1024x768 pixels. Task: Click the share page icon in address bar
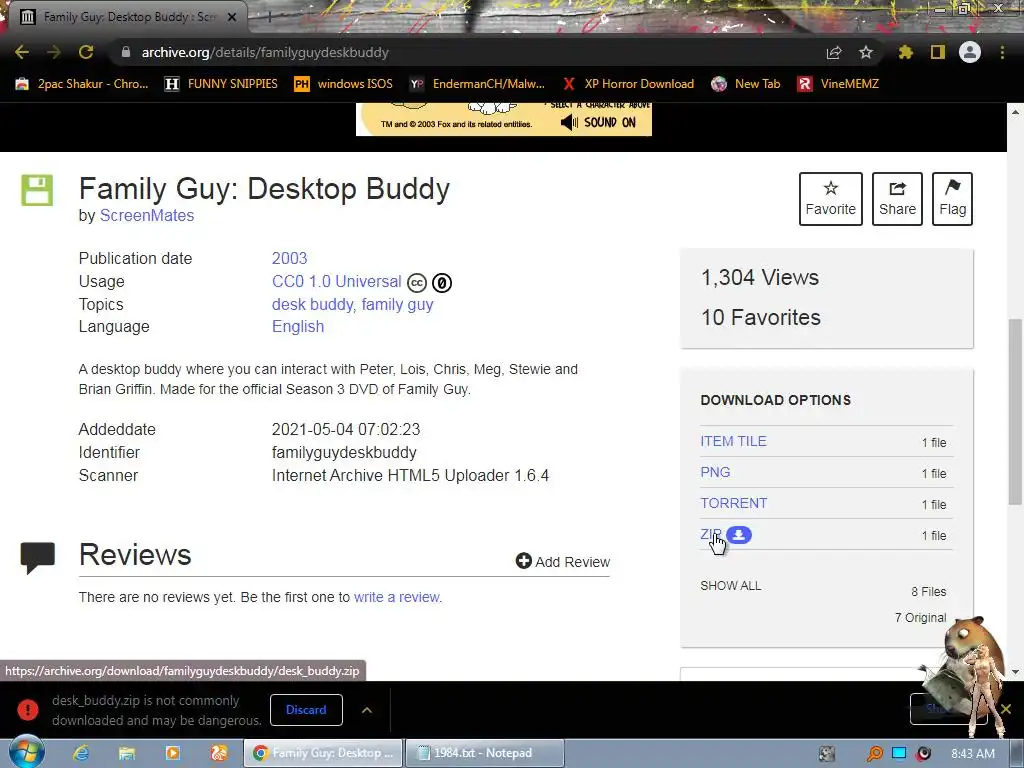[834, 53]
